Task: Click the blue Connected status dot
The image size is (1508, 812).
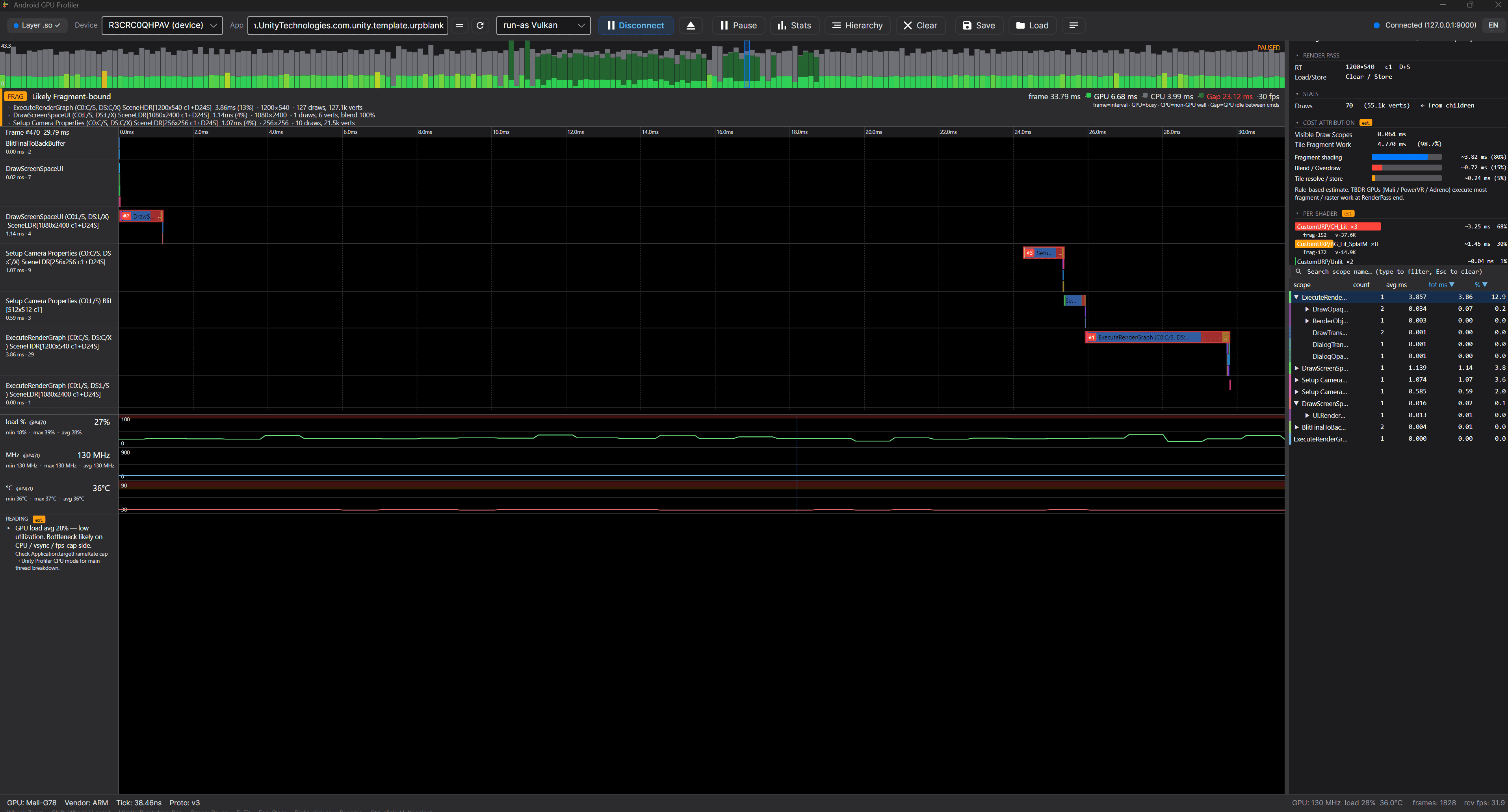Action: click(x=1377, y=25)
